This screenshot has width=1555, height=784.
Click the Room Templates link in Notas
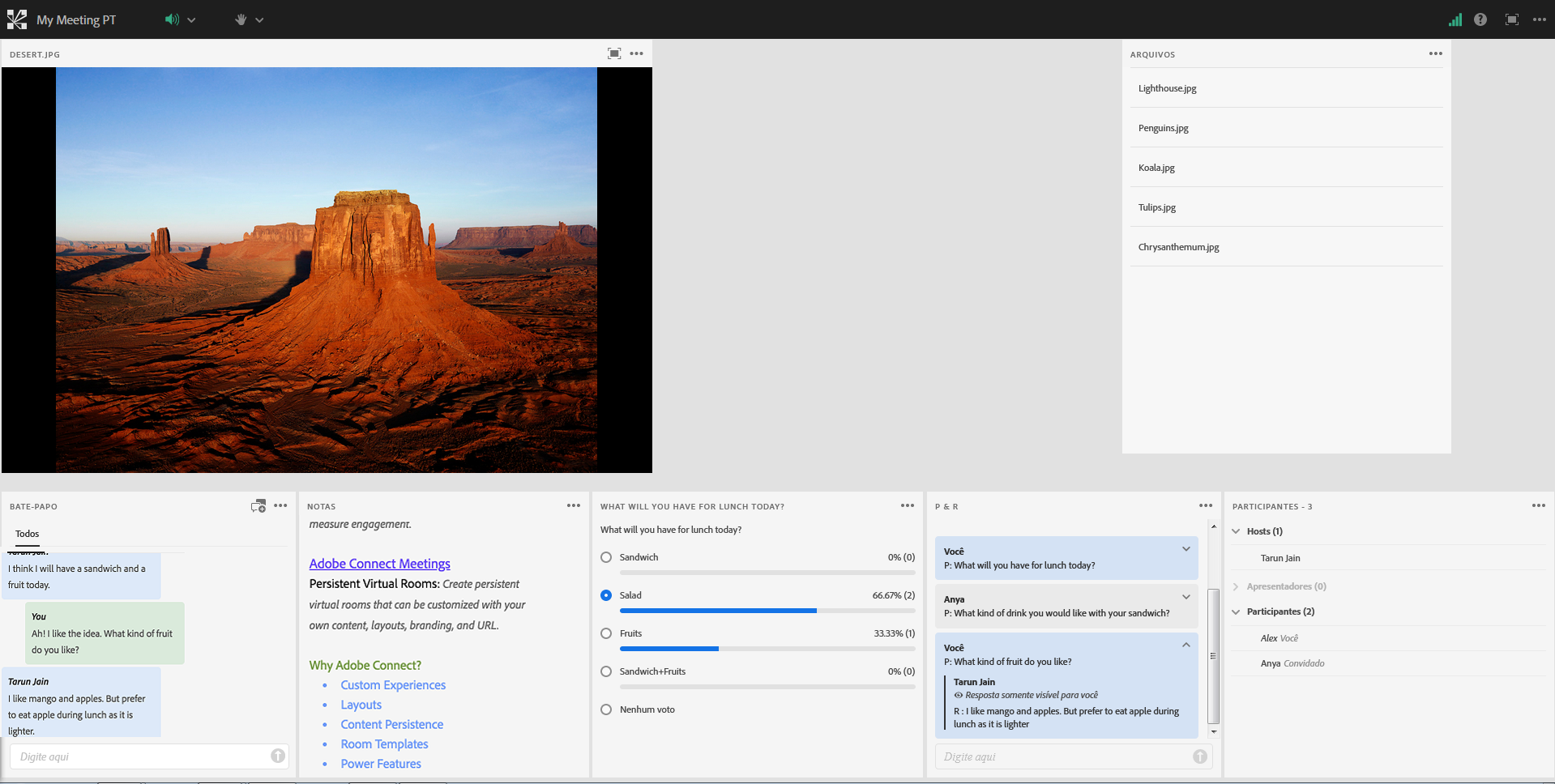click(x=384, y=744)
